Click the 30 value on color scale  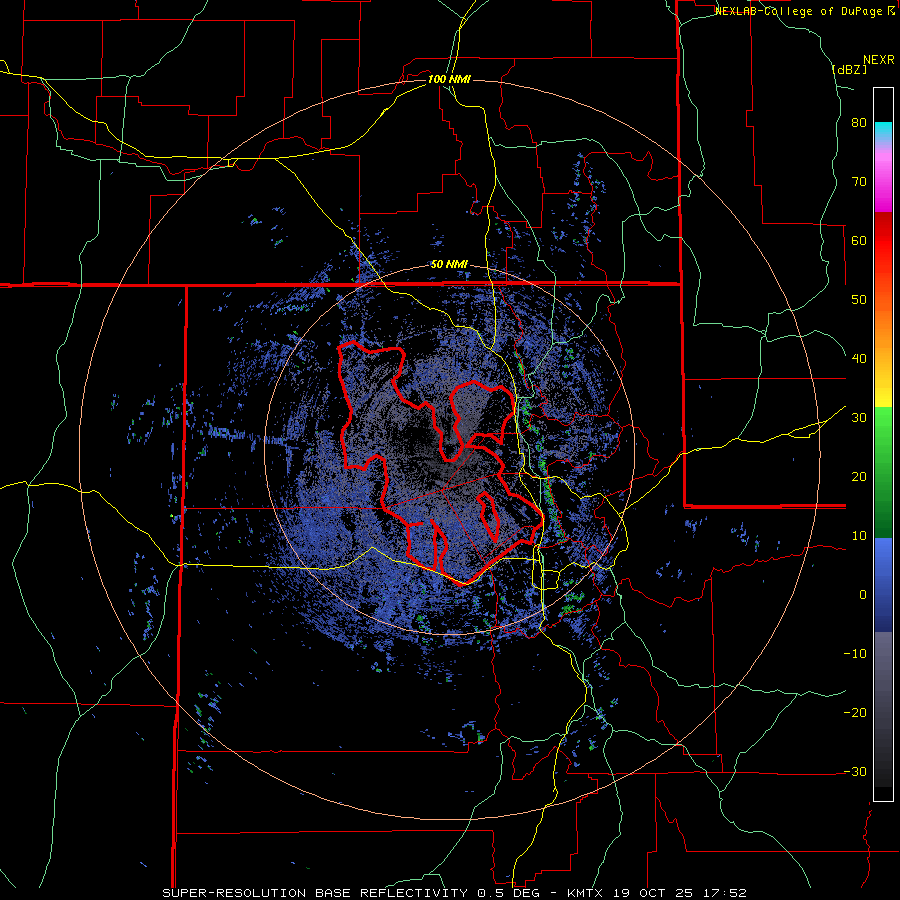pyautogui.click(x=859, y=418)
